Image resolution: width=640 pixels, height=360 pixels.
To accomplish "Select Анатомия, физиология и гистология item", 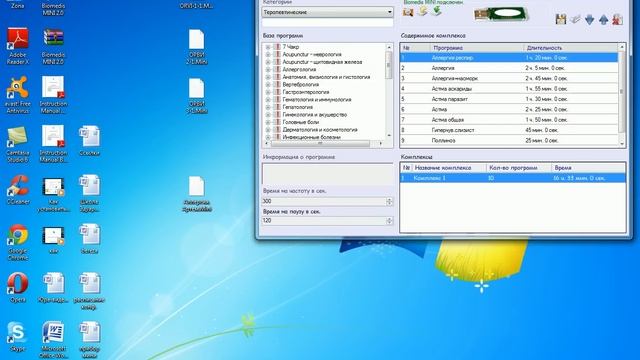I will coord(326,77).
